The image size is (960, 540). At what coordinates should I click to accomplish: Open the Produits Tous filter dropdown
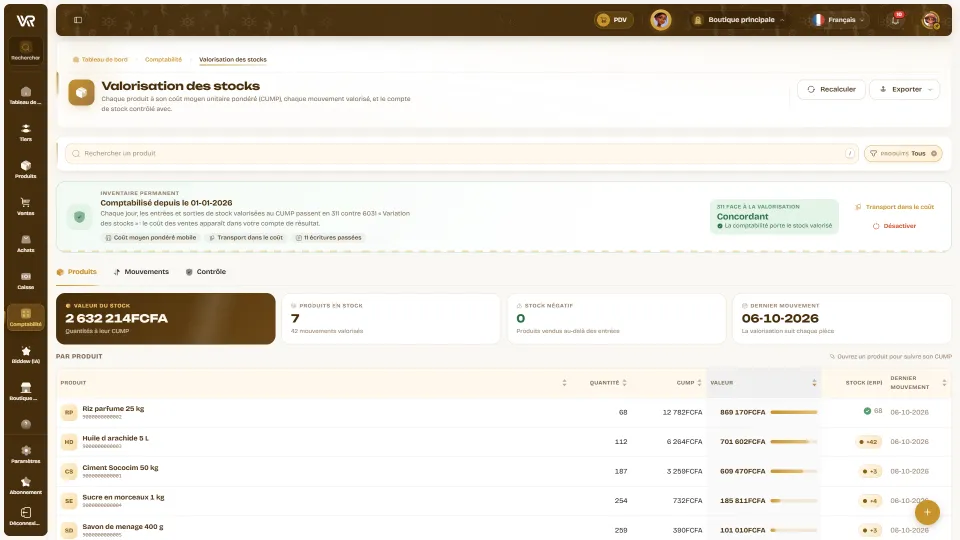click(902, 154)
